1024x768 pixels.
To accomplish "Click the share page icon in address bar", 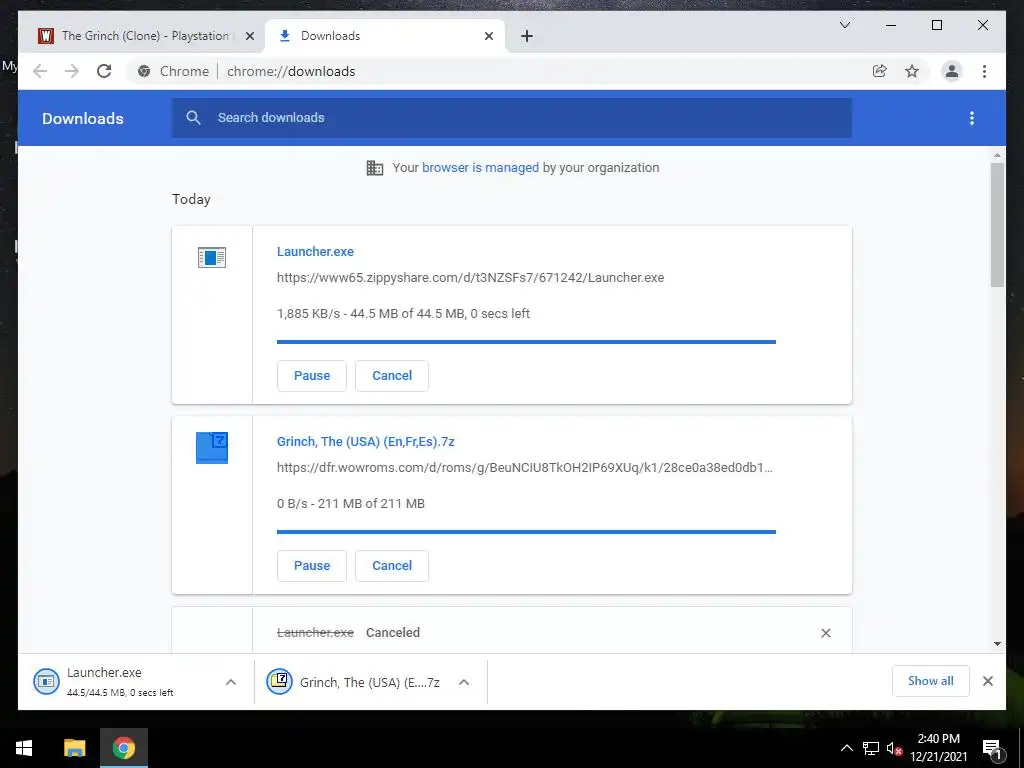I will pyautogui.click(x=880, y=71).
